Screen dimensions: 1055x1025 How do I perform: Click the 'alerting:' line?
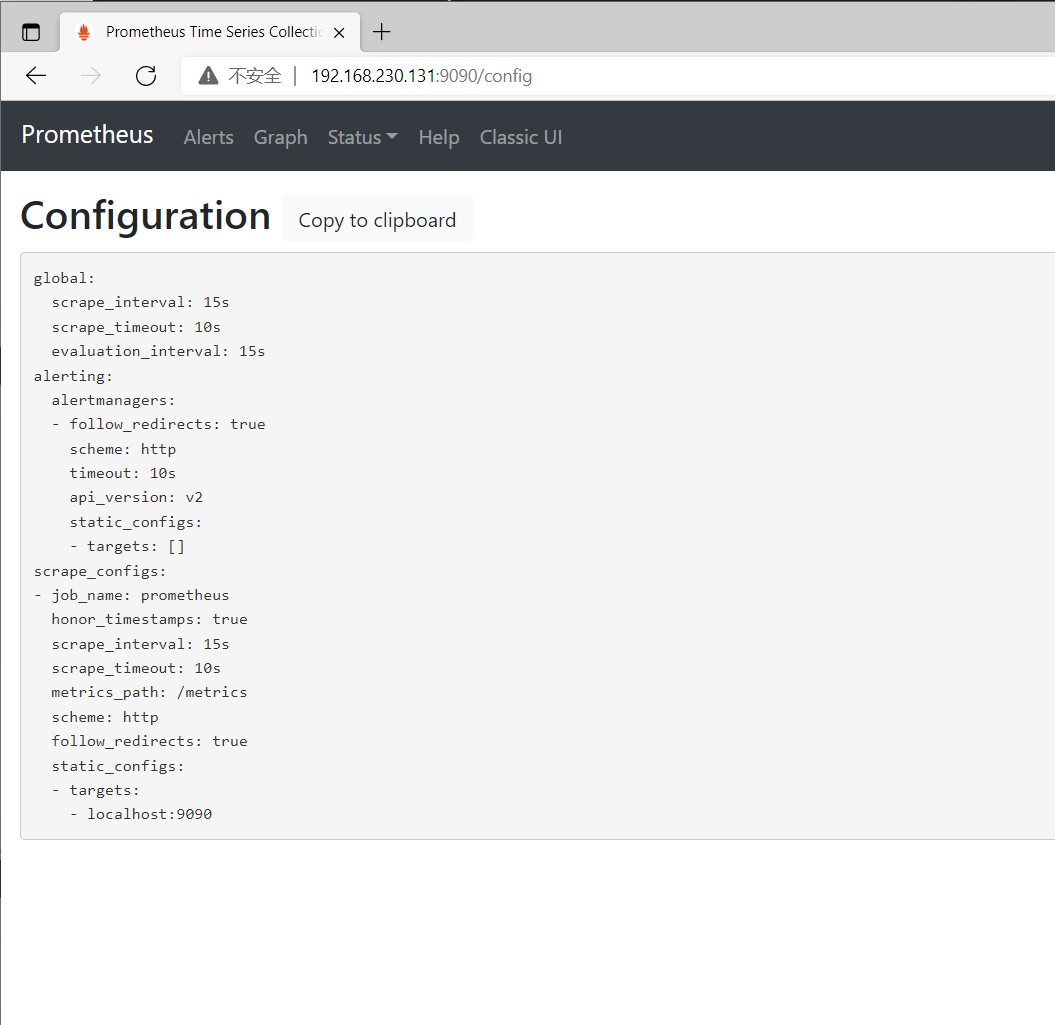73,376
